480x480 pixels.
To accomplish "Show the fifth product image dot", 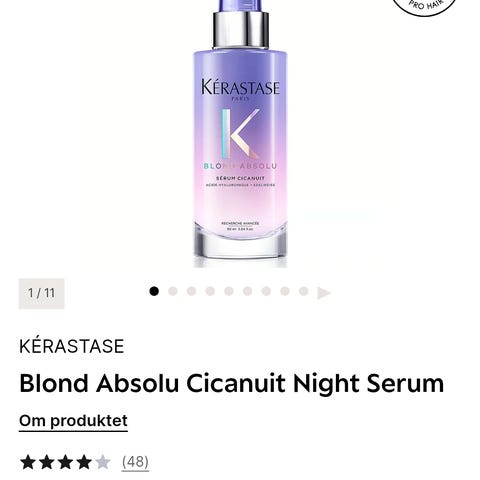I will click(229, 291).
